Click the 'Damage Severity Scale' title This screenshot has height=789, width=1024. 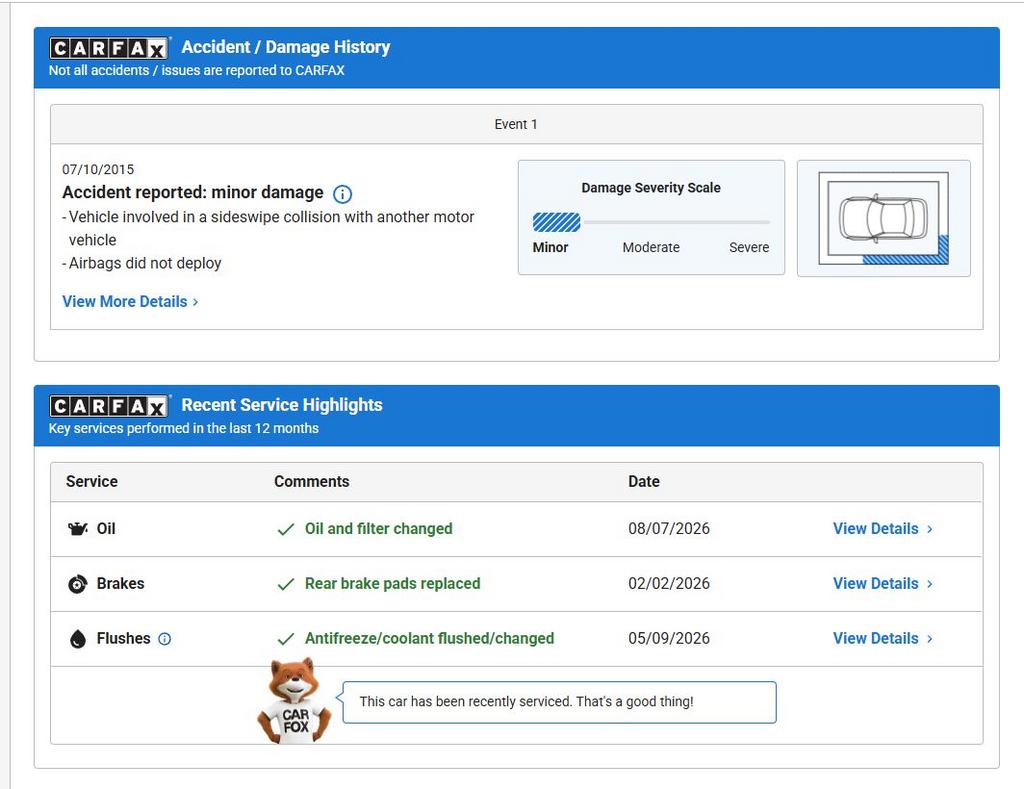coord(651,187)
